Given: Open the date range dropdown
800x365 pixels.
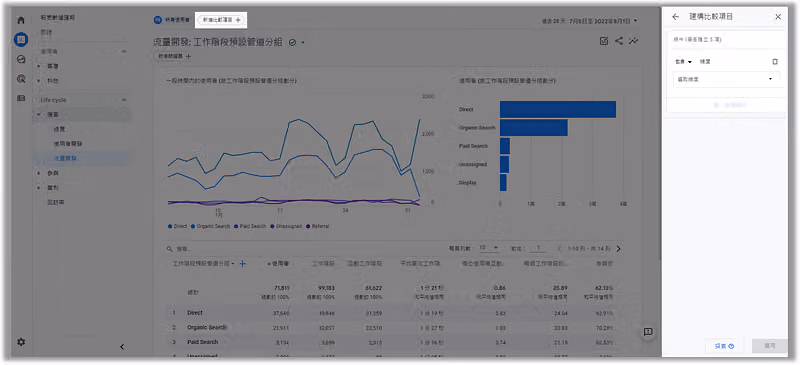Looking at the screenshot, I should [591, 21].
